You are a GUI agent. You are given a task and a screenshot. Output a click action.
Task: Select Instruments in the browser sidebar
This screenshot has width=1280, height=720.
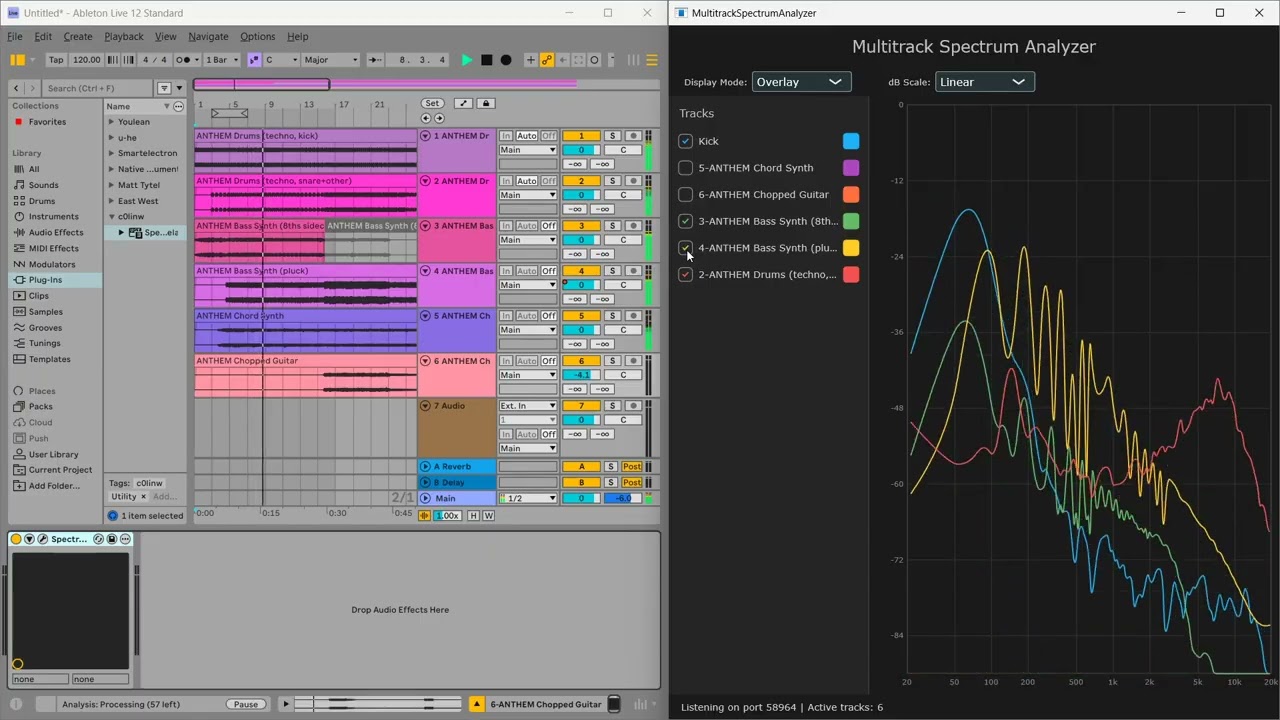click(53, 216)
